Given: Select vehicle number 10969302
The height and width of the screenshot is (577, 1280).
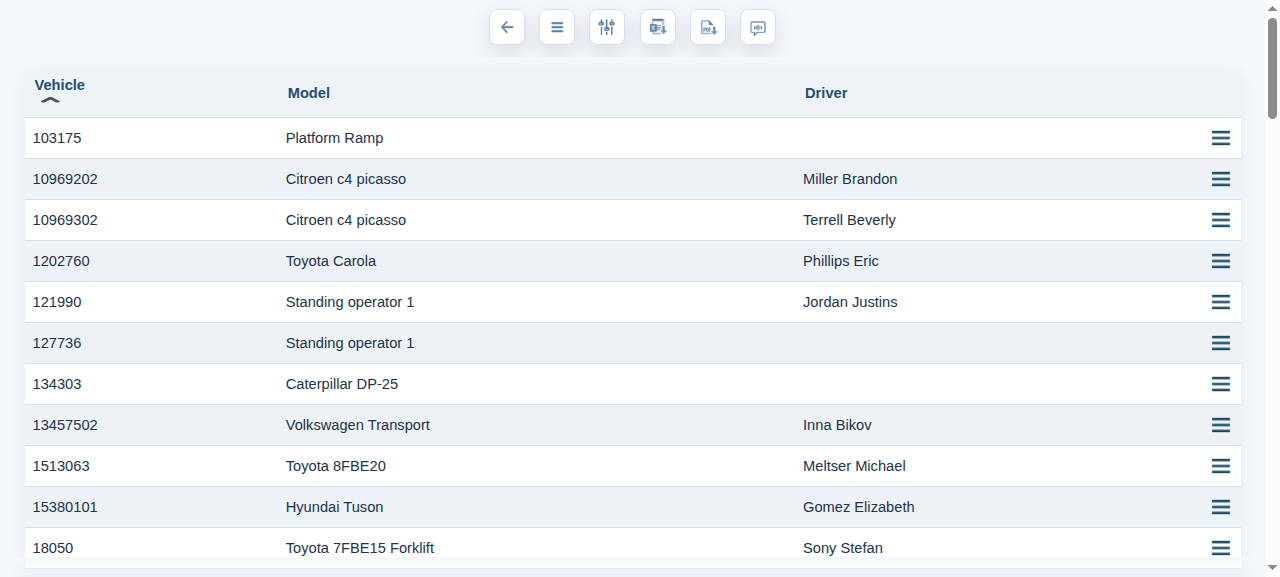Looking at the screenshot, I should [x=65, y=220].
